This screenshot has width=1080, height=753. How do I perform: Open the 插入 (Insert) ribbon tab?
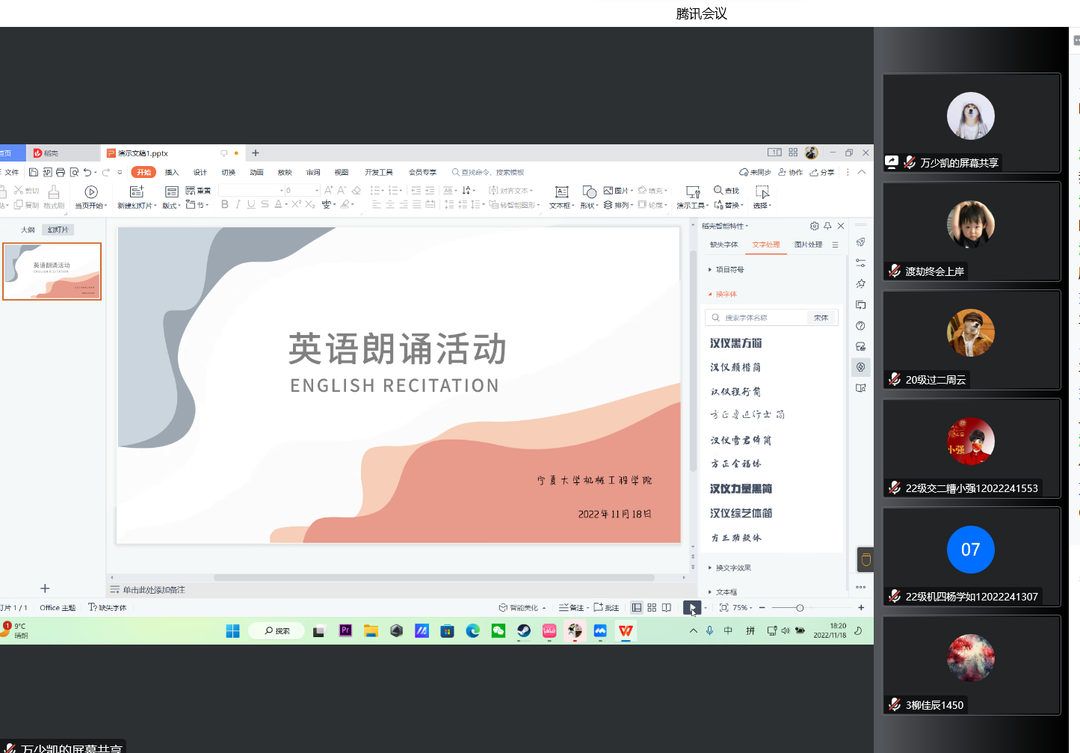pyautogui.click(x=172, y=172)
